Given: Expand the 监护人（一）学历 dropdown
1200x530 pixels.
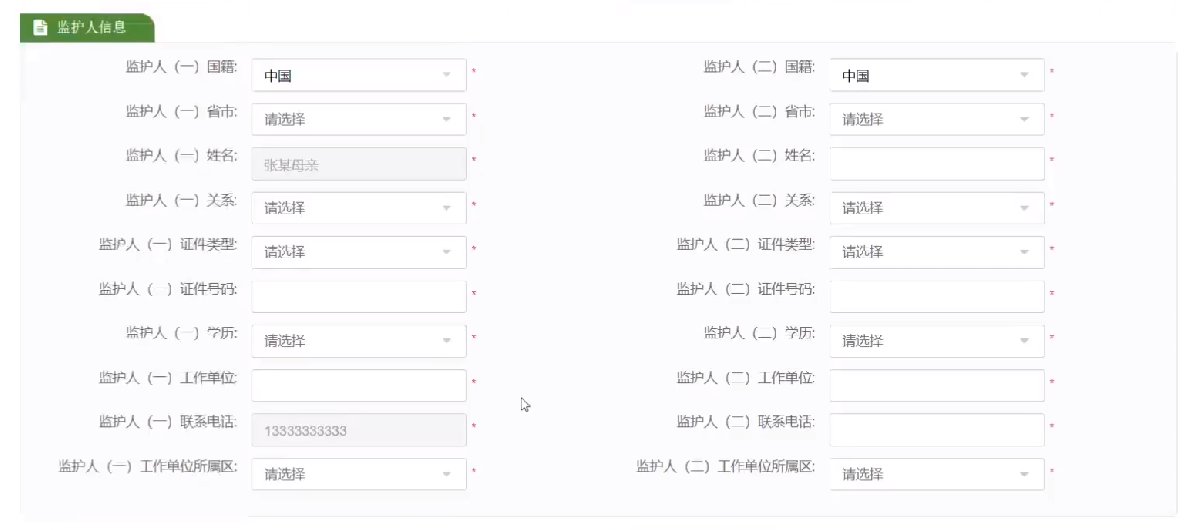Looking at the screenshot, I should point(358,341).
